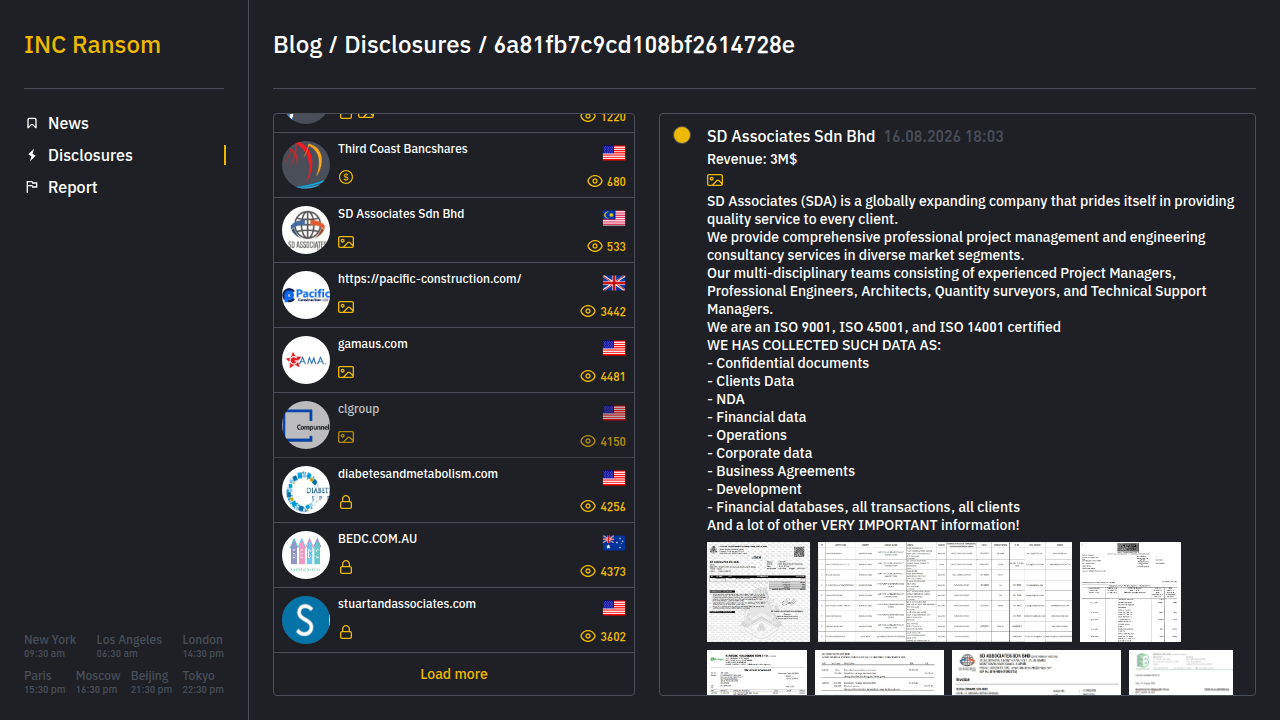Open the News section
Image resolution: width=1280 pixels, height=720 pixels.
[x=68, y=123]
